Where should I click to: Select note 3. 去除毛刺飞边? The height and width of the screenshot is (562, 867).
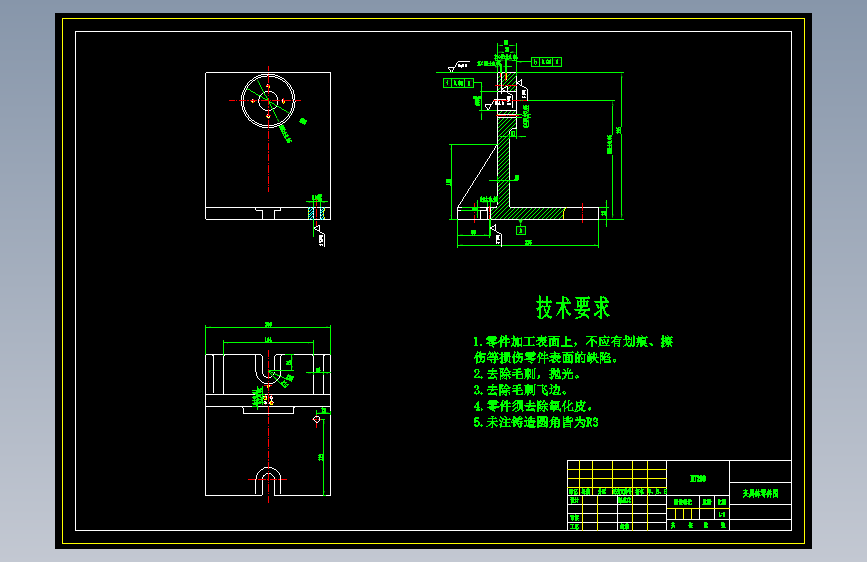click(520, 390)
